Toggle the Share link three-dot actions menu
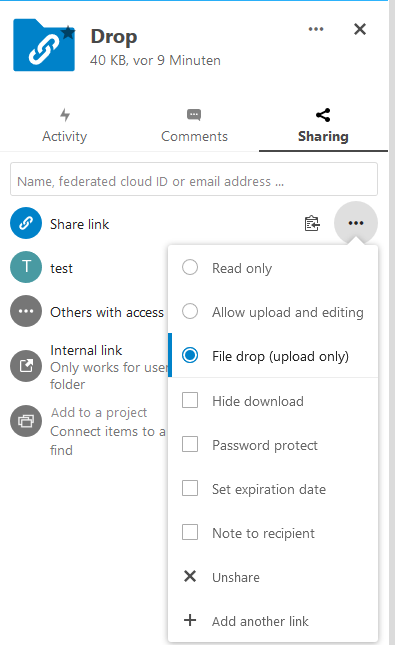Image resolution: width=395 pixels, height=645 pixels. tap(356, 223)
